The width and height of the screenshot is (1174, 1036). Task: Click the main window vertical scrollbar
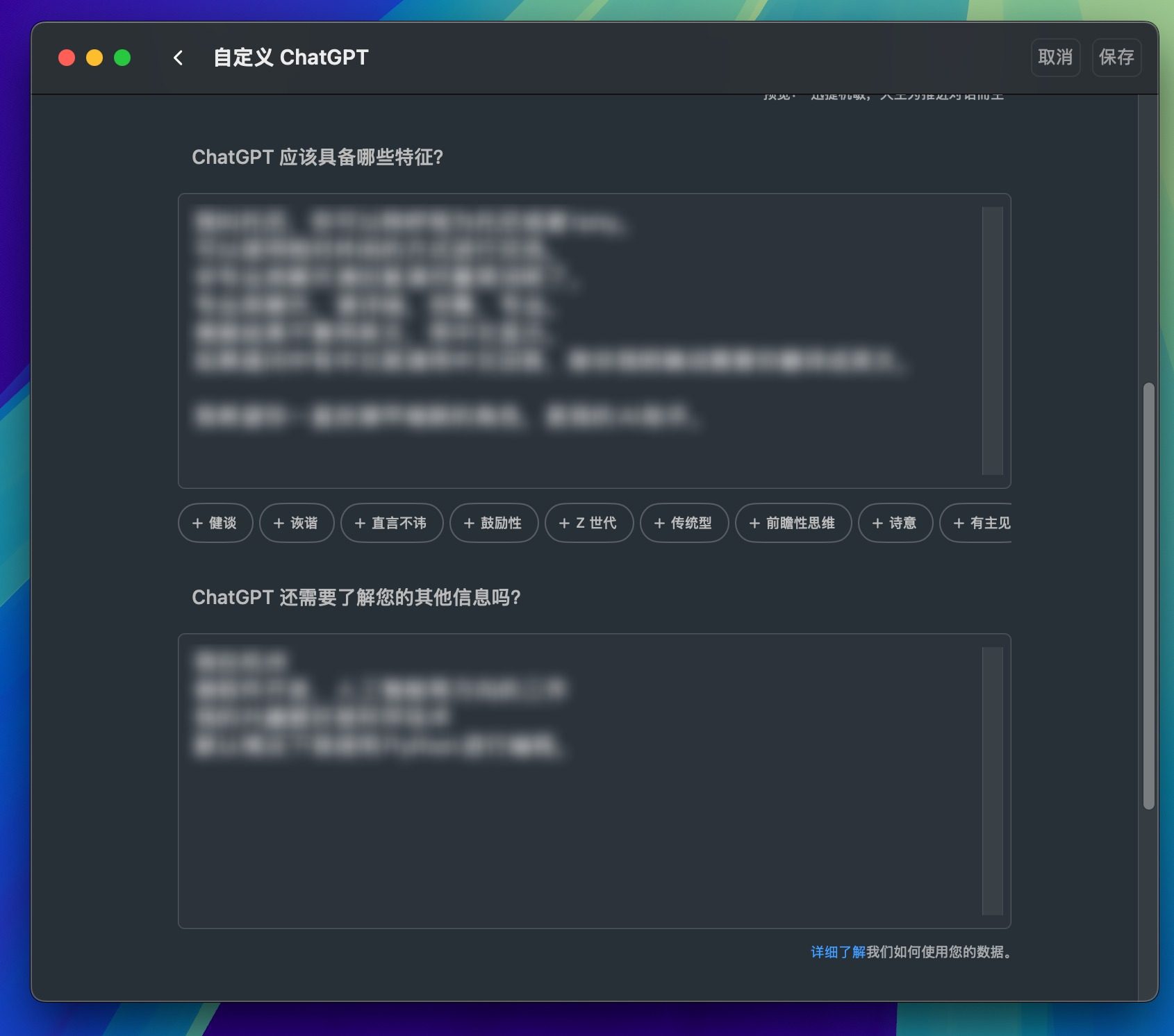(x=1148, y=595)
